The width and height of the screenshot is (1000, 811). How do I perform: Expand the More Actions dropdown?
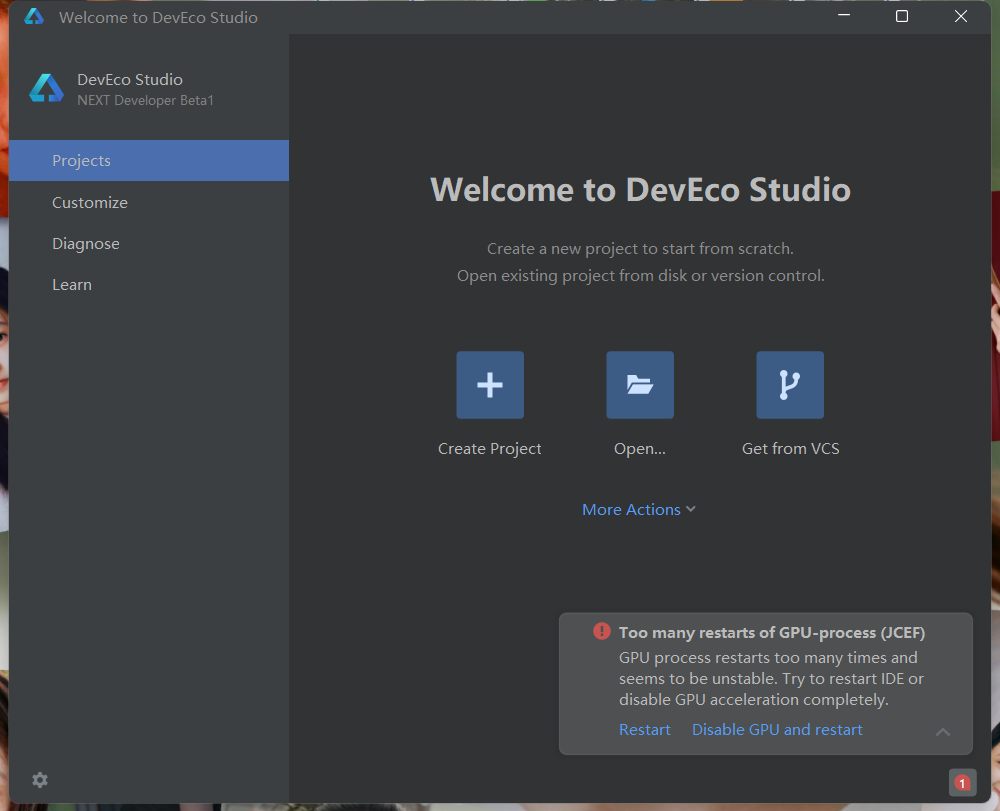(639, 509)
